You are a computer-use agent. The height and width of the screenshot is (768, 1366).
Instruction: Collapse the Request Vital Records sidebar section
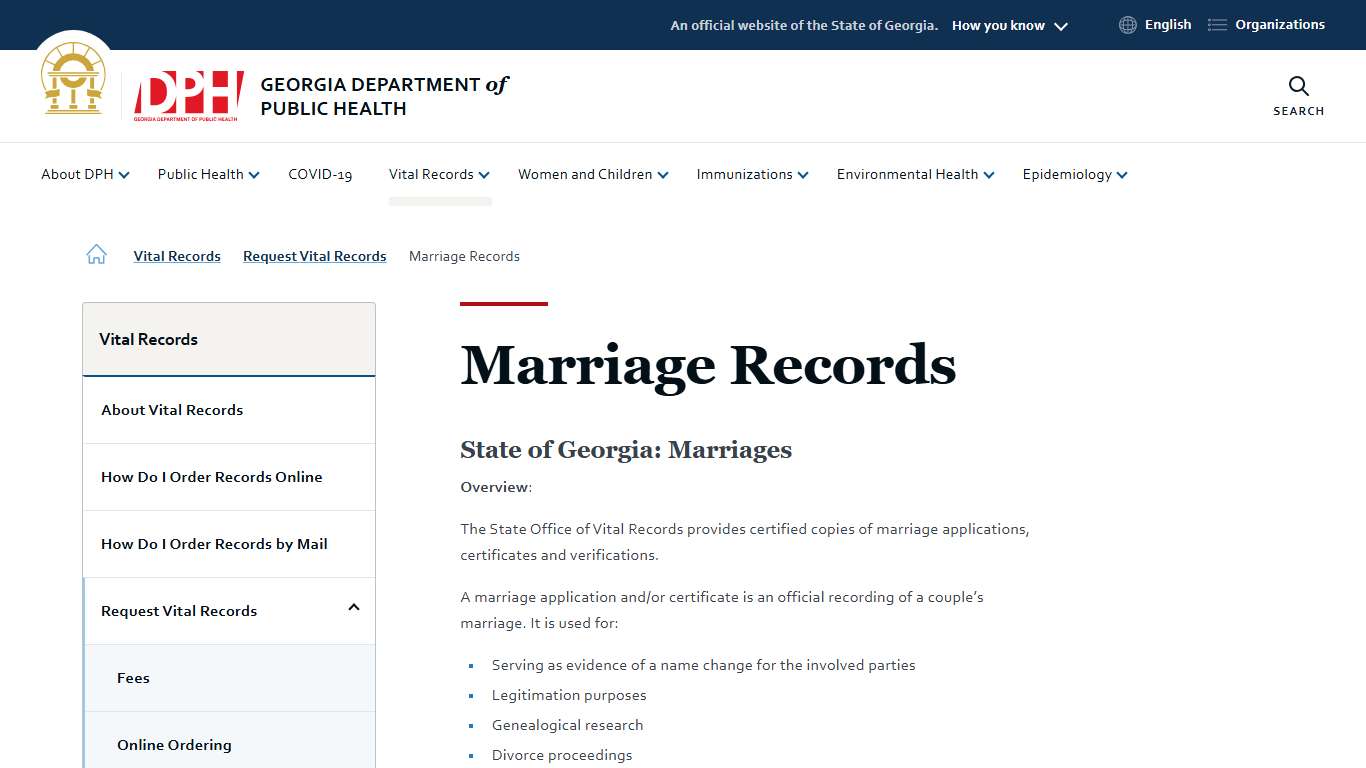tap(353, 608)
